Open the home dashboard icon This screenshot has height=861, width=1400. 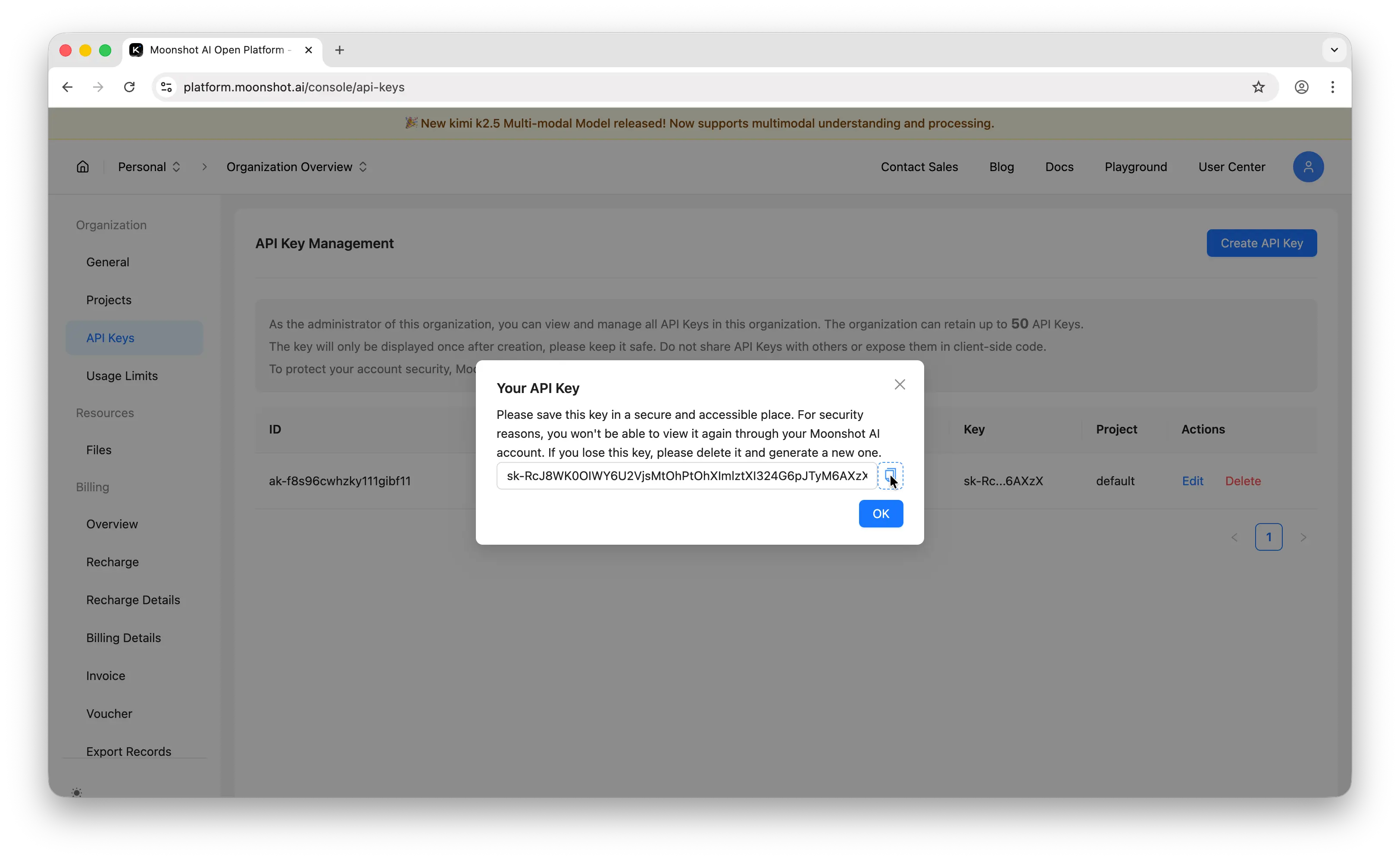82,166
